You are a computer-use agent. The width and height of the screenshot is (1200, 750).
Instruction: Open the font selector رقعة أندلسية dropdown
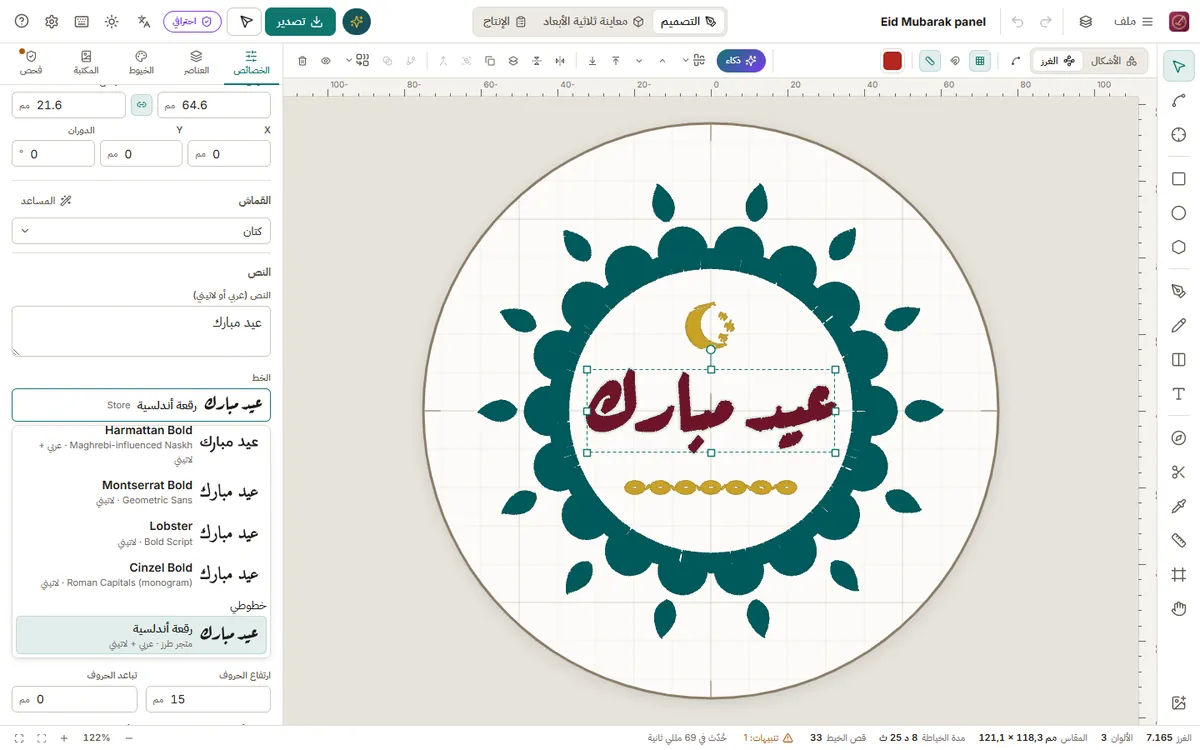click(141, 405)
